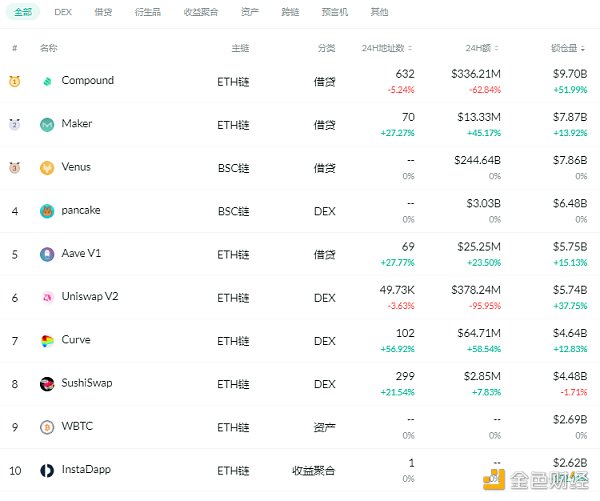Screen dimensions: 600x501
Task: Click Maker's +45.17% volume change
Action: [x=484, y=133]
